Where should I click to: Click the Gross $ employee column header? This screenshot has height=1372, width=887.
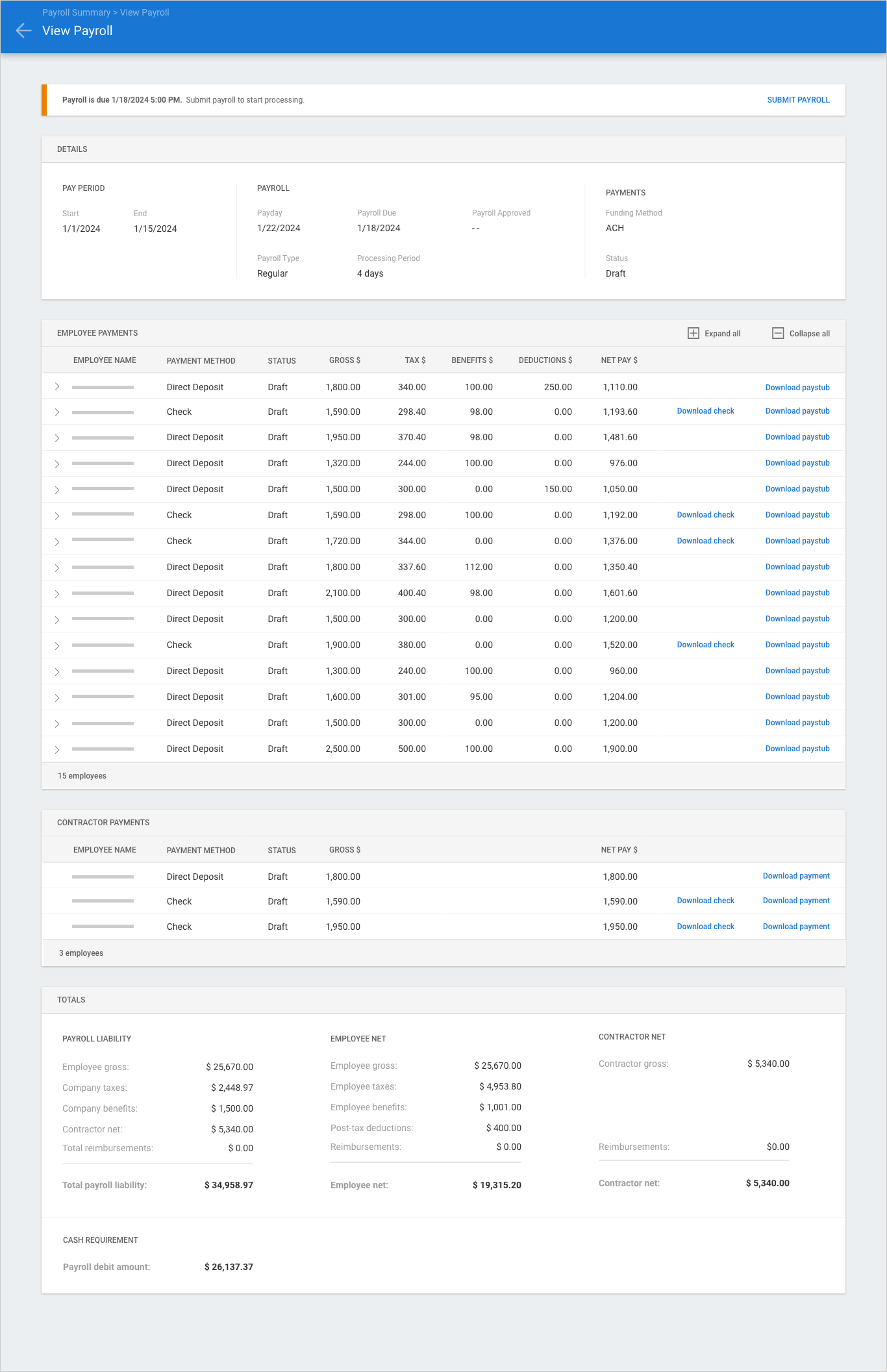[x=344, y=360]
